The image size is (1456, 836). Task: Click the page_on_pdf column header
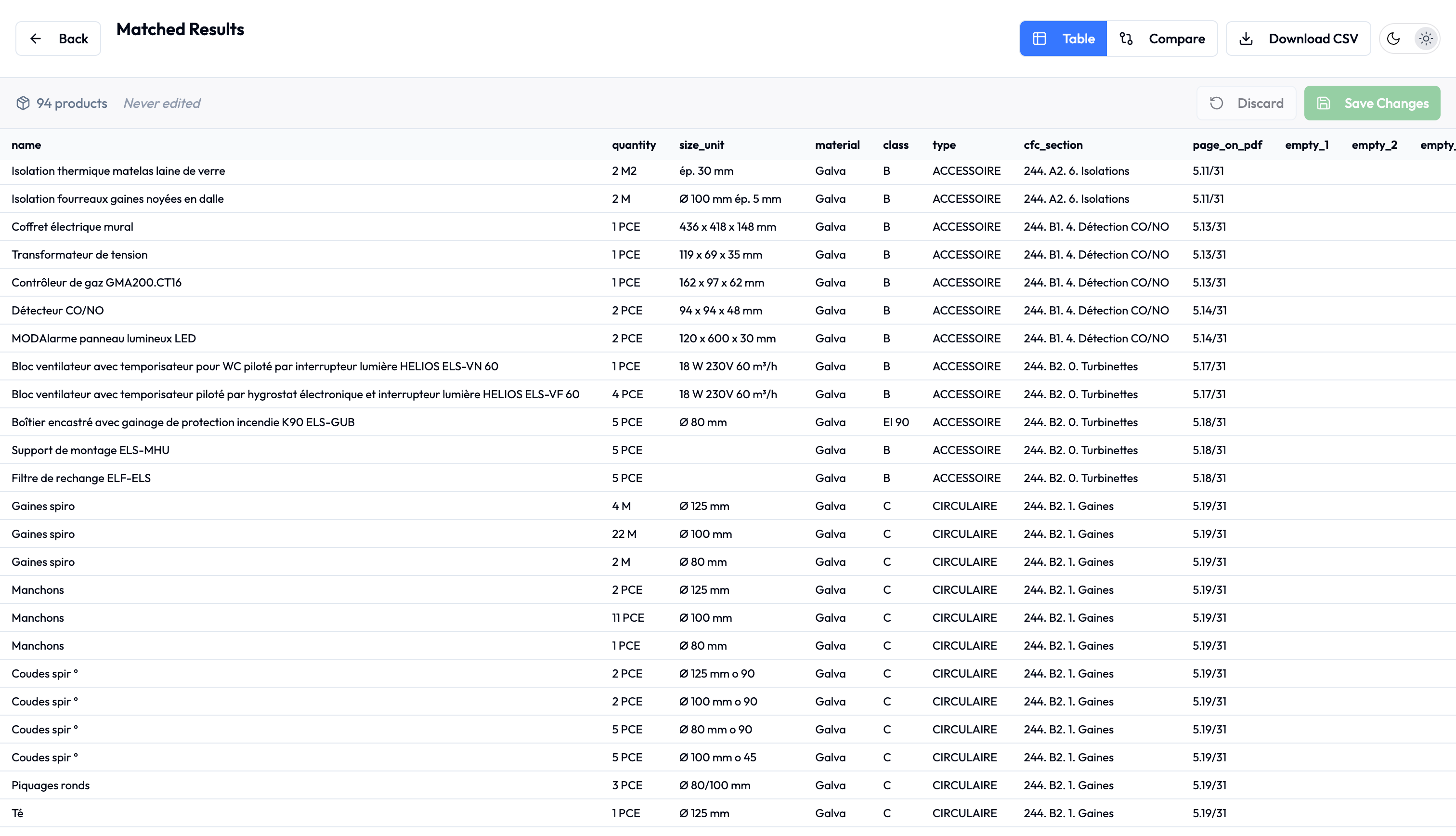pyautogui.click(x=1227, y=144)
